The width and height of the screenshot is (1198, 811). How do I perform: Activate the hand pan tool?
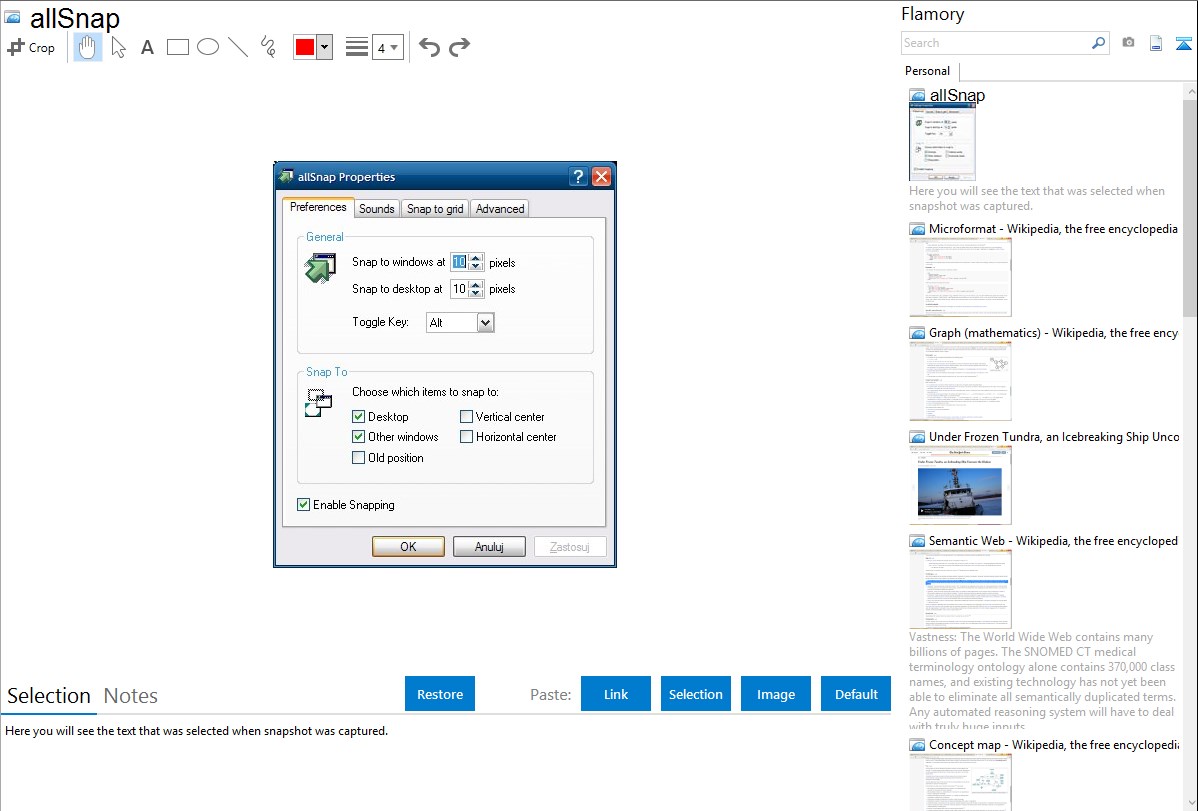(87, 47)
